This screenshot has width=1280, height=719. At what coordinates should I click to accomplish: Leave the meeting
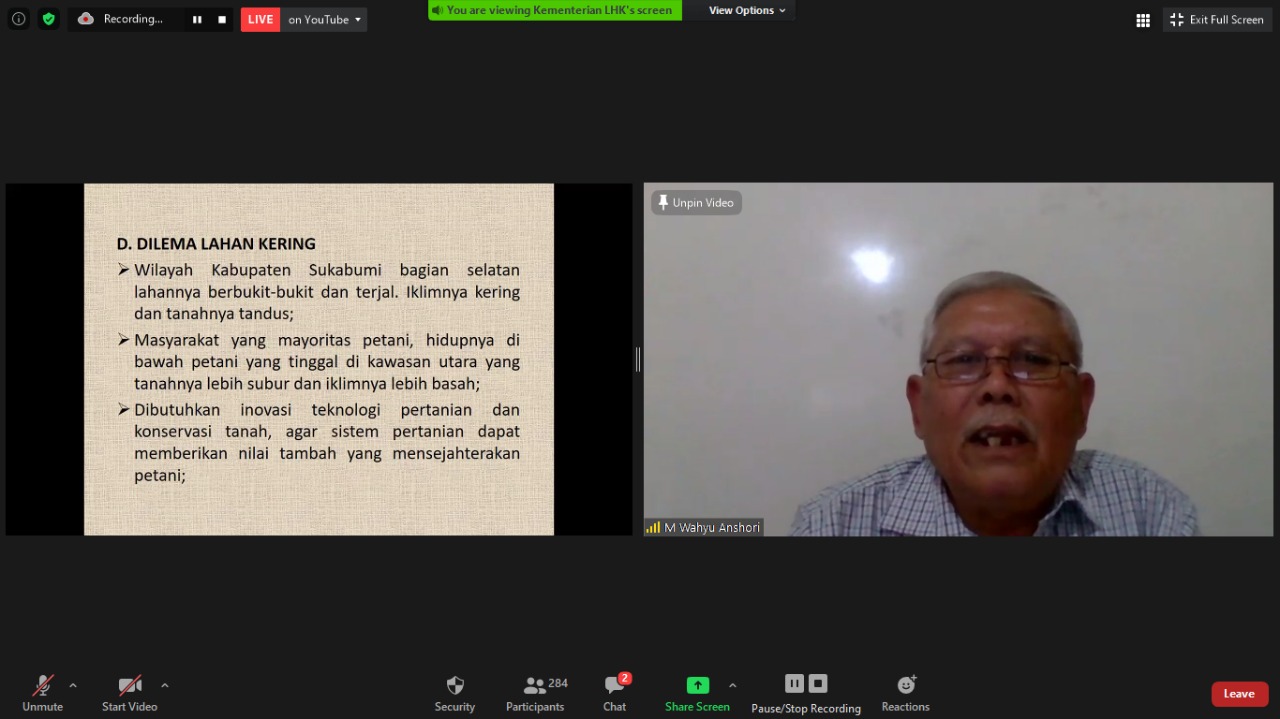click(x=1239, y=694)
